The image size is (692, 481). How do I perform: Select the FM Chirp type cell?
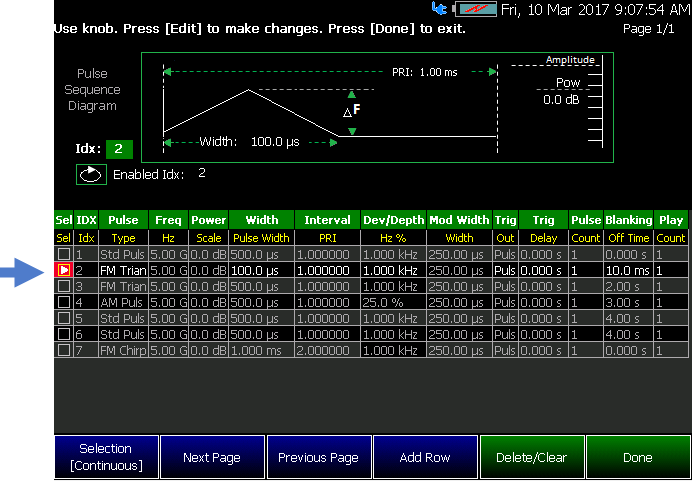click(124, 350)
